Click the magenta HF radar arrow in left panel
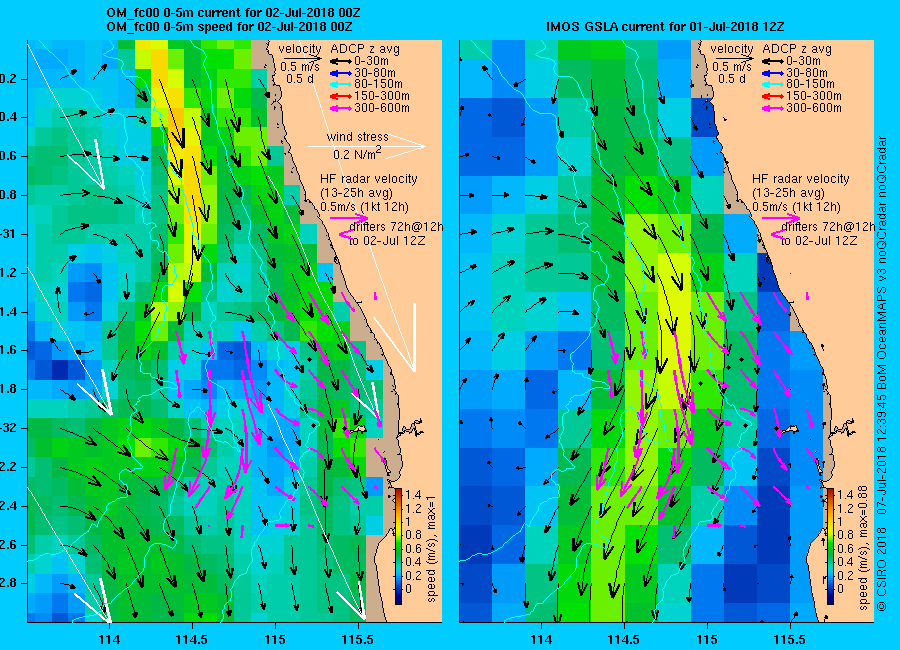This screenshot has width=900, height=650. (349, 218)
